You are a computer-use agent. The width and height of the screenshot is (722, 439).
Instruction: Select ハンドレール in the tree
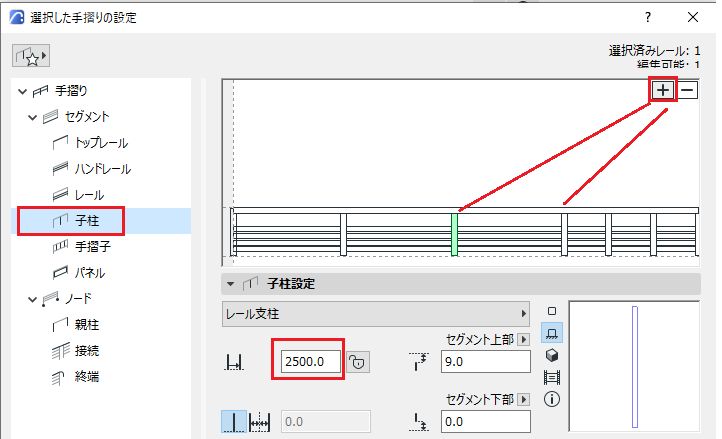(x=103, y=169)
